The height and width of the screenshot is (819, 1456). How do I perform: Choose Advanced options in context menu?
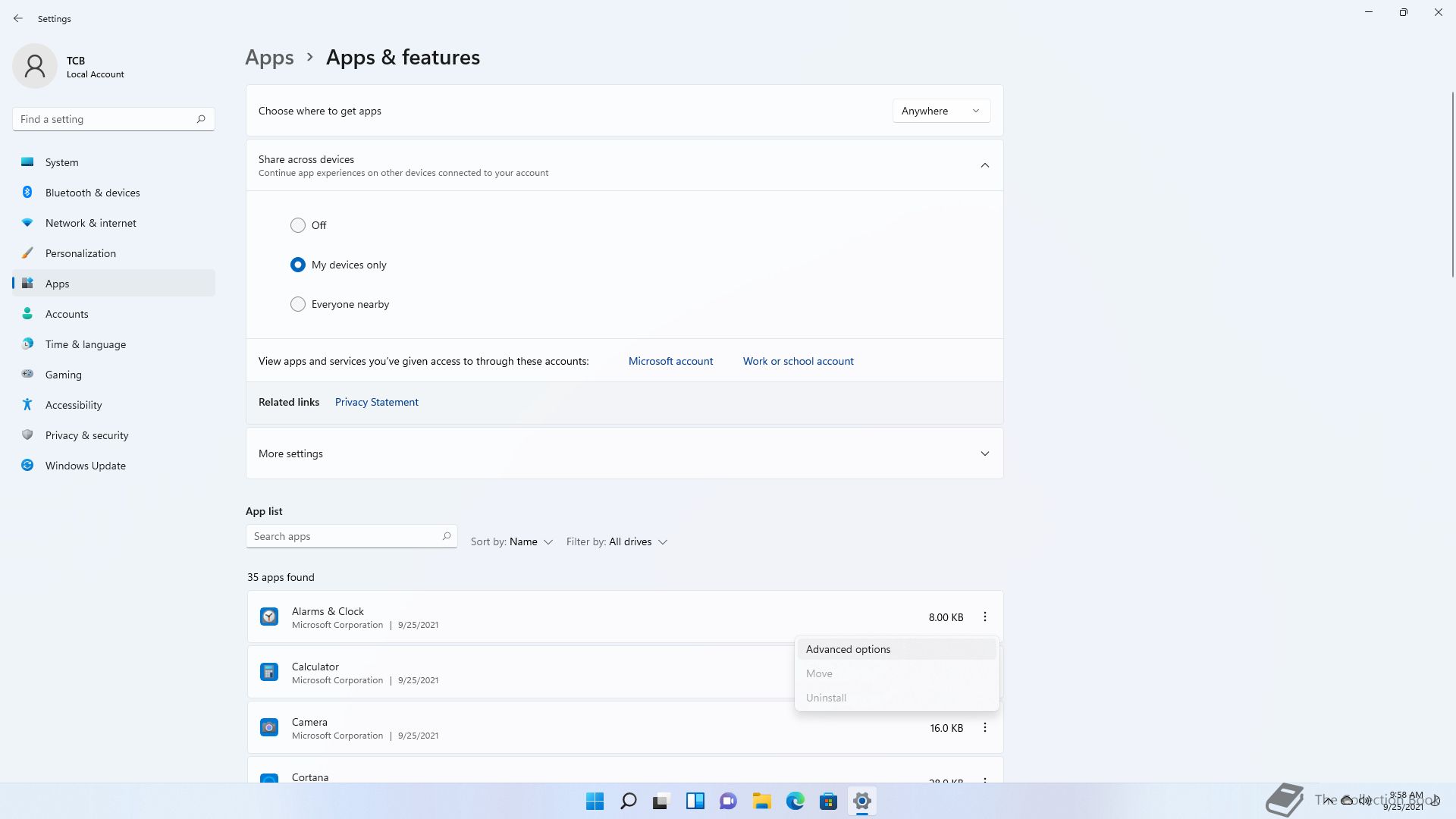pos(896,649)
